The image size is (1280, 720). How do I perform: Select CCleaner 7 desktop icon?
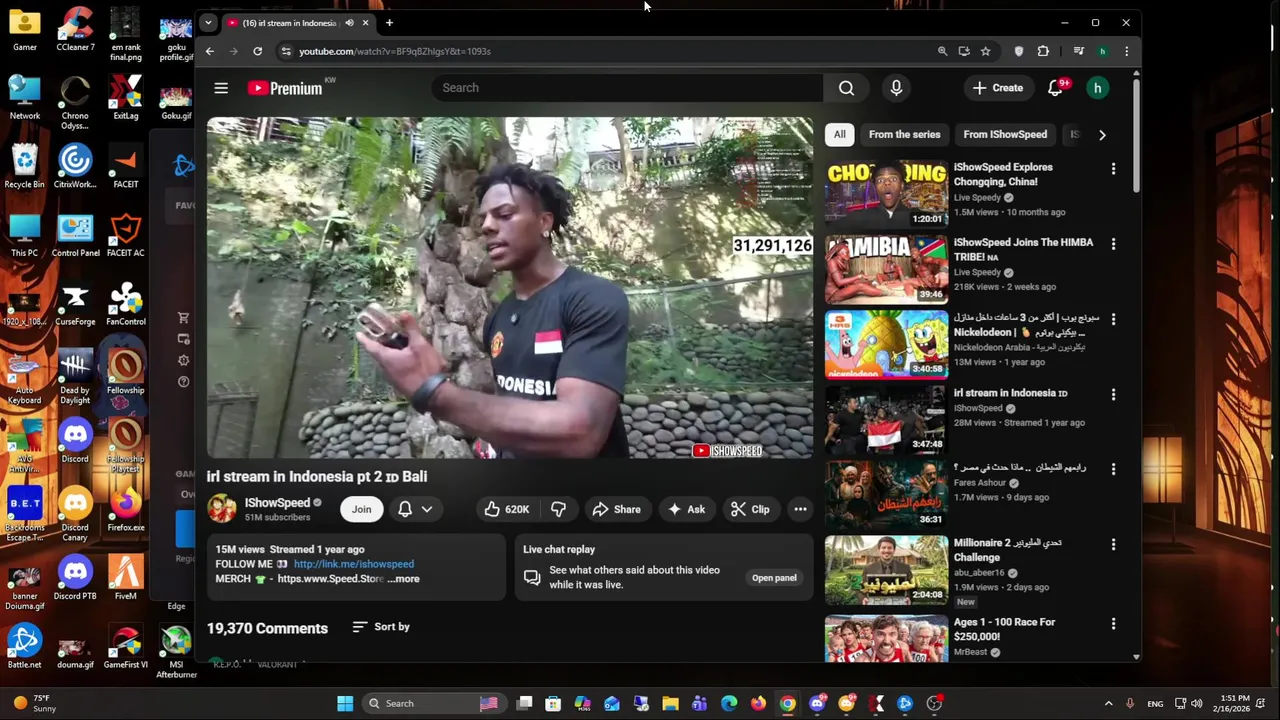click(75, 29)
